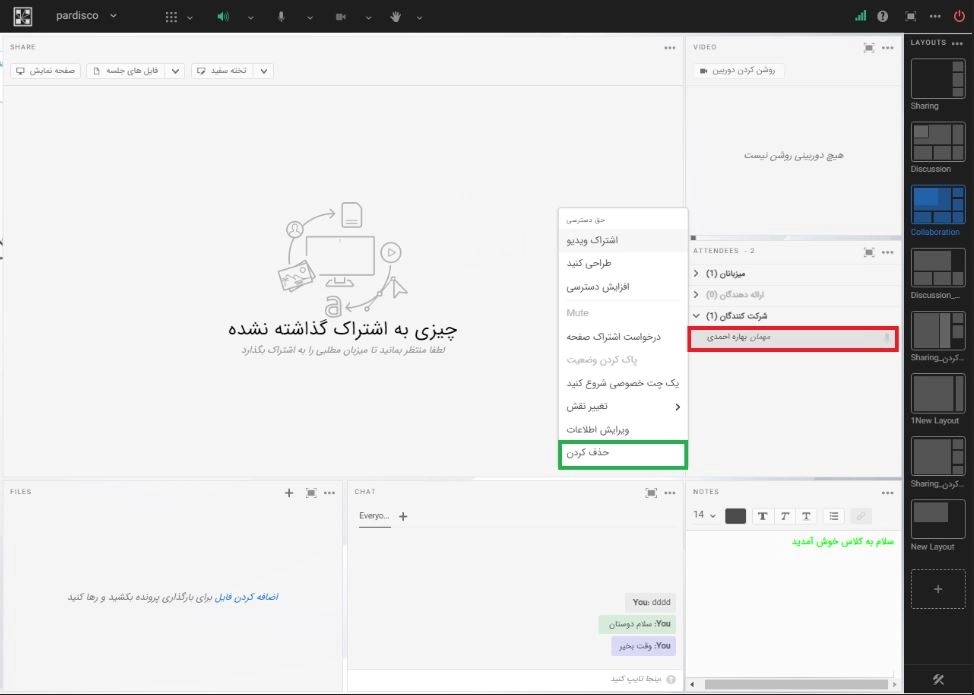Open the raise hand status arrow
Image resolution: width=974 pixels, height=695 pixels.
pyautogui.click(x=419, y=17)
